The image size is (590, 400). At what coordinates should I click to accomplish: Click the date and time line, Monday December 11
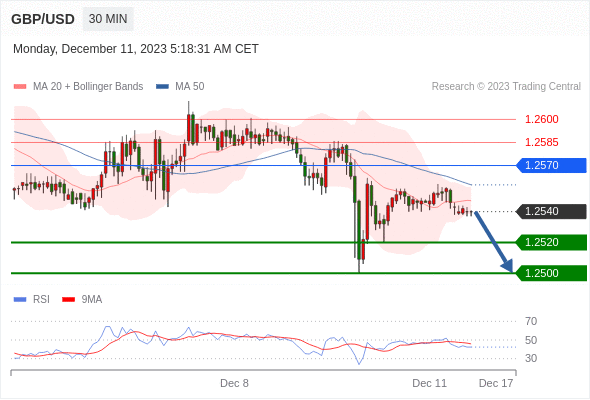tap(136, 49)
